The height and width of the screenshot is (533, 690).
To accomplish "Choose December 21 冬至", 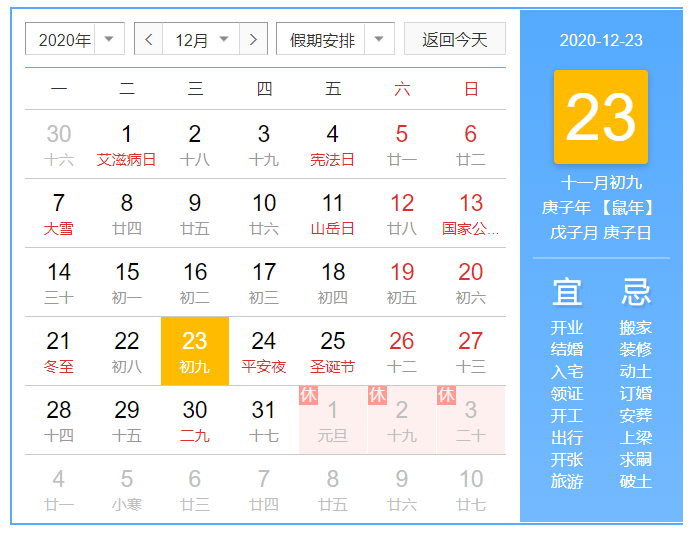I will coord(59,351).
